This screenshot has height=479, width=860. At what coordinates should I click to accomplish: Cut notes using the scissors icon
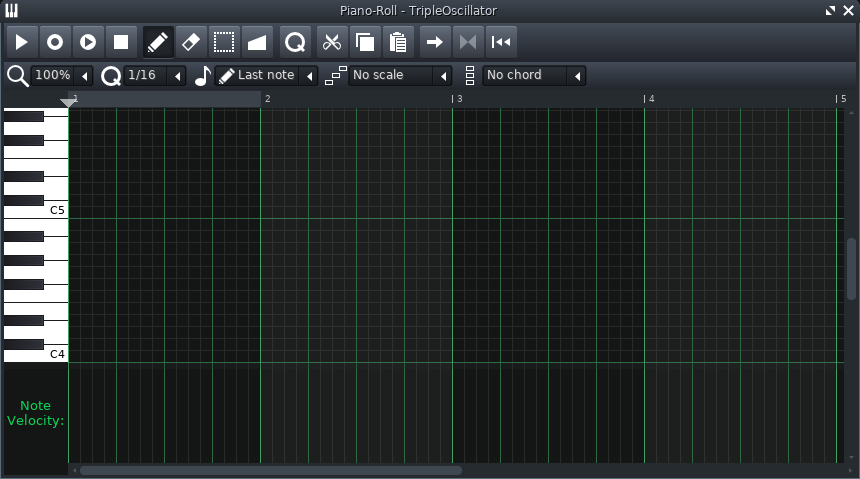[332, 42]
